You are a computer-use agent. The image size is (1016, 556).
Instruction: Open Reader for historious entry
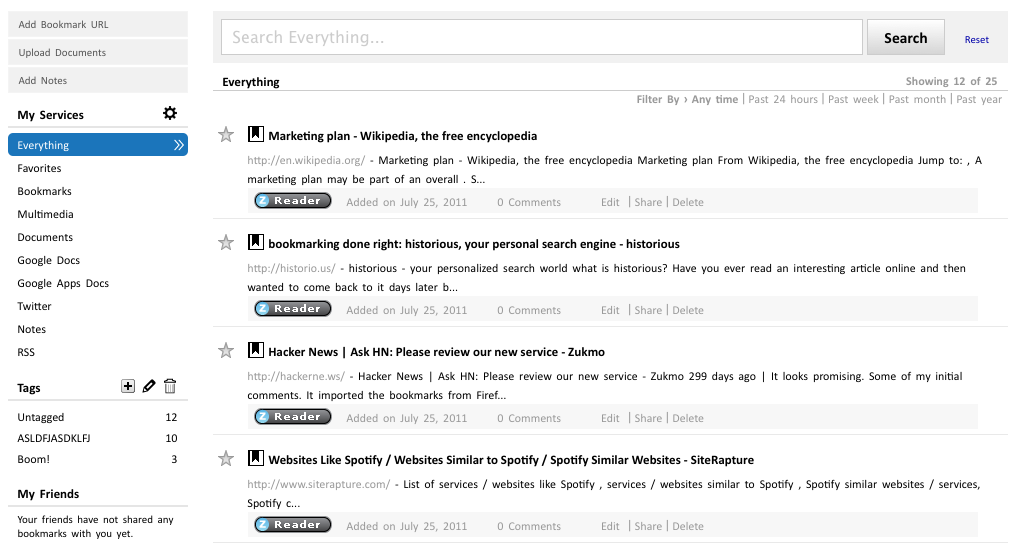coord(293,309)
